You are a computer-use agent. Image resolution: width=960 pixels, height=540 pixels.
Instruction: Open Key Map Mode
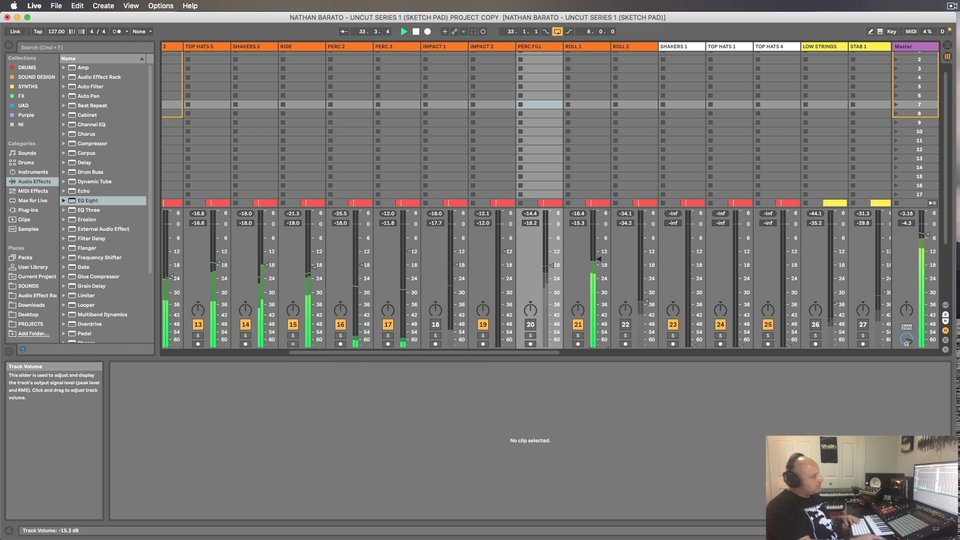(891, 31)
